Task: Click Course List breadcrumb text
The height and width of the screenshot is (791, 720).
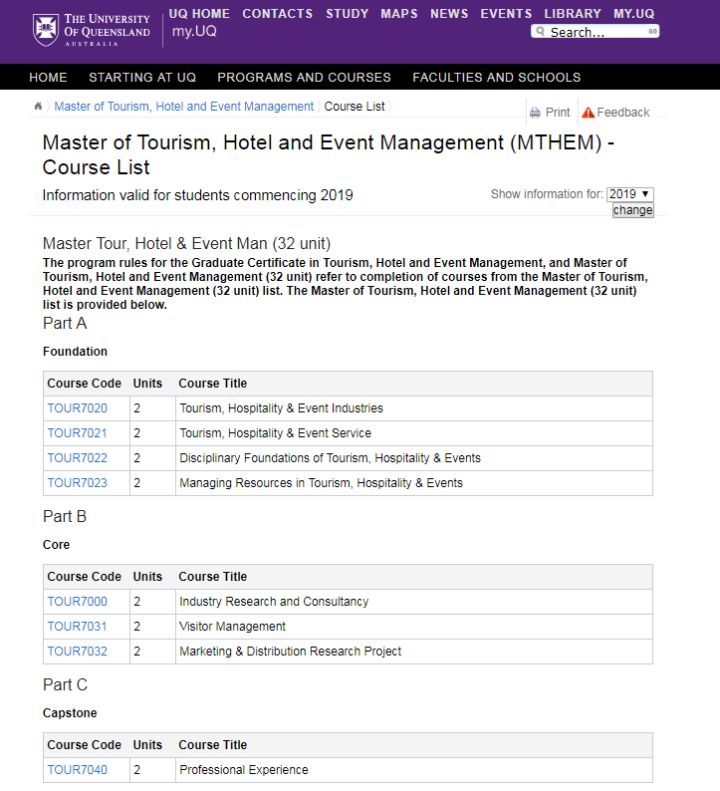Action: [x=354, y=106]
